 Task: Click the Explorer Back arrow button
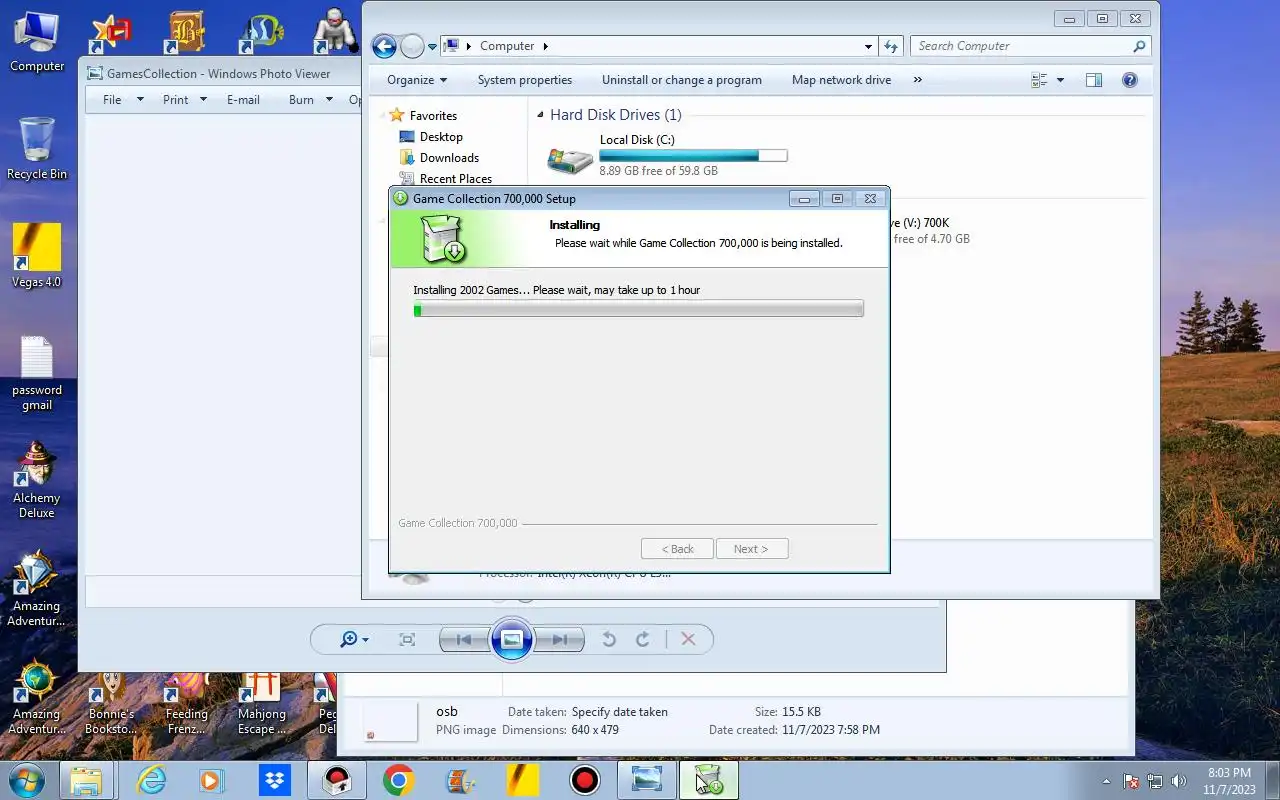click(384, 46)
